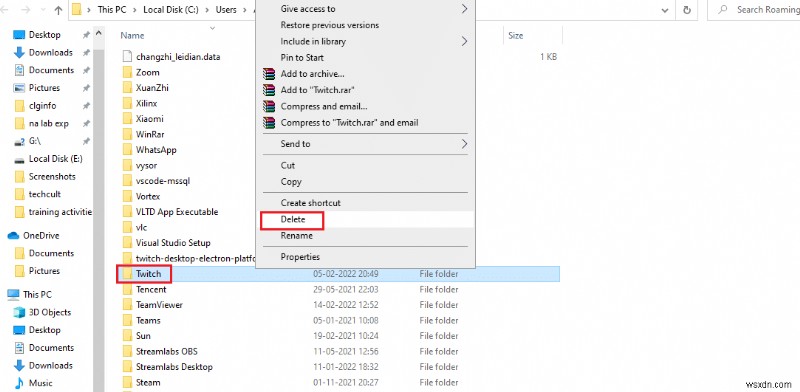Select the Visual Studio Setup folder
The width and height of the screenshot is (800, 392).
173,243
